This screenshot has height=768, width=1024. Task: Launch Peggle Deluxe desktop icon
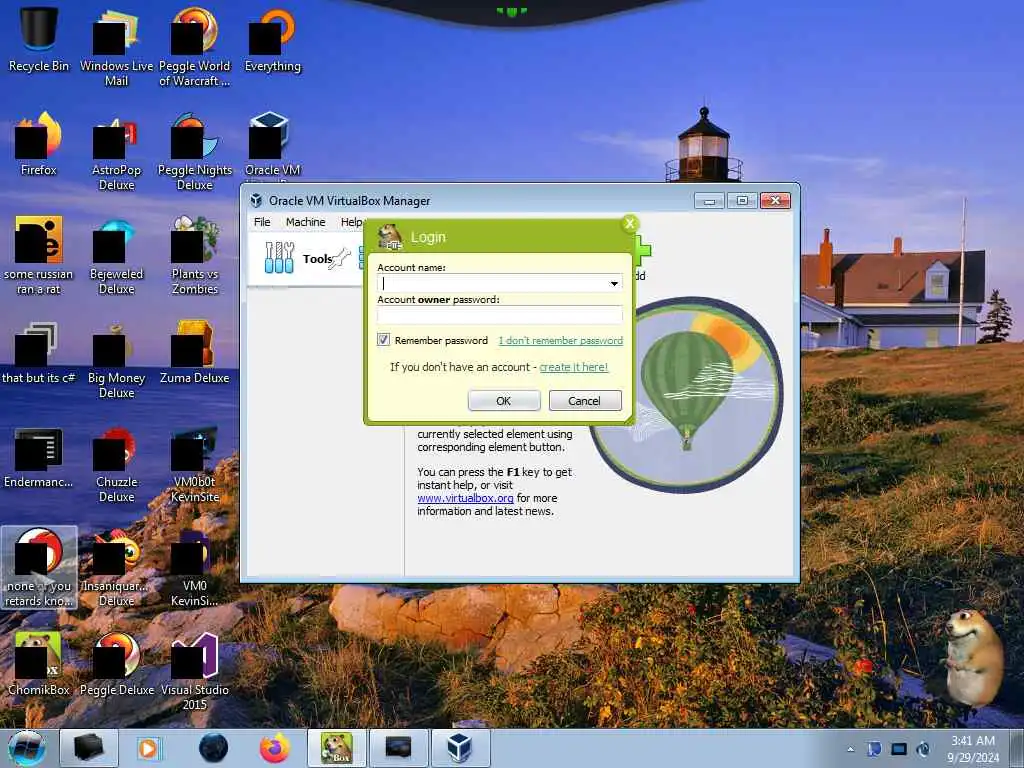click(x=116, y=664)
